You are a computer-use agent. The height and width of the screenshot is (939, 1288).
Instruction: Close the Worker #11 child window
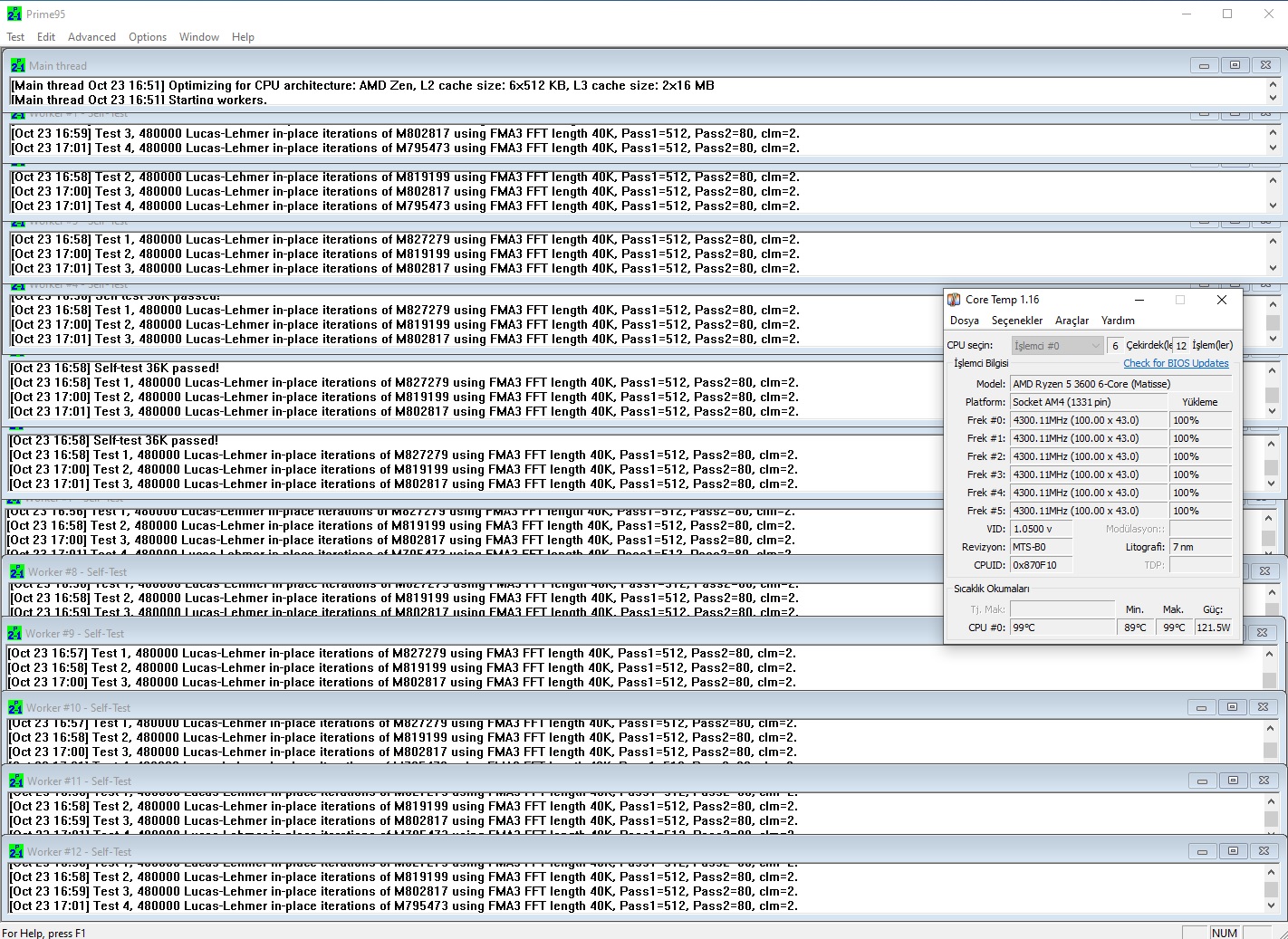coord(1264,781)
